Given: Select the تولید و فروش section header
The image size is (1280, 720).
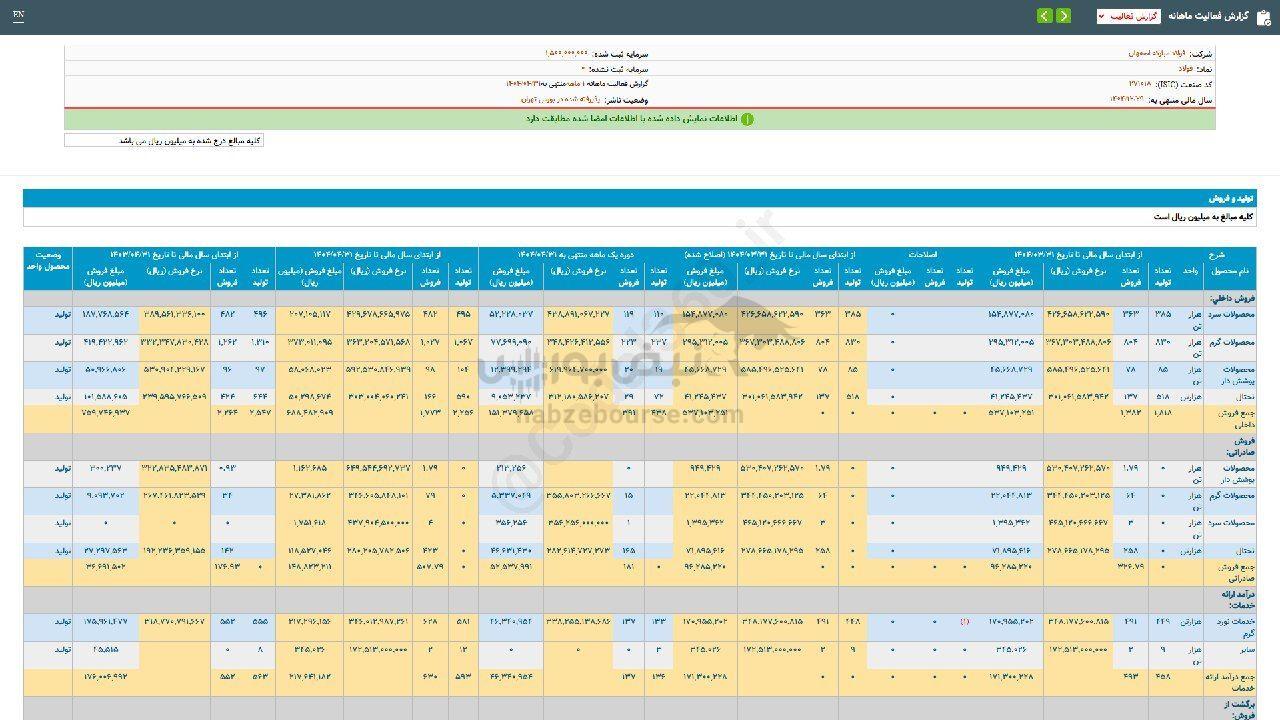Looking at the screenshot, I should tap(1236, 199).
